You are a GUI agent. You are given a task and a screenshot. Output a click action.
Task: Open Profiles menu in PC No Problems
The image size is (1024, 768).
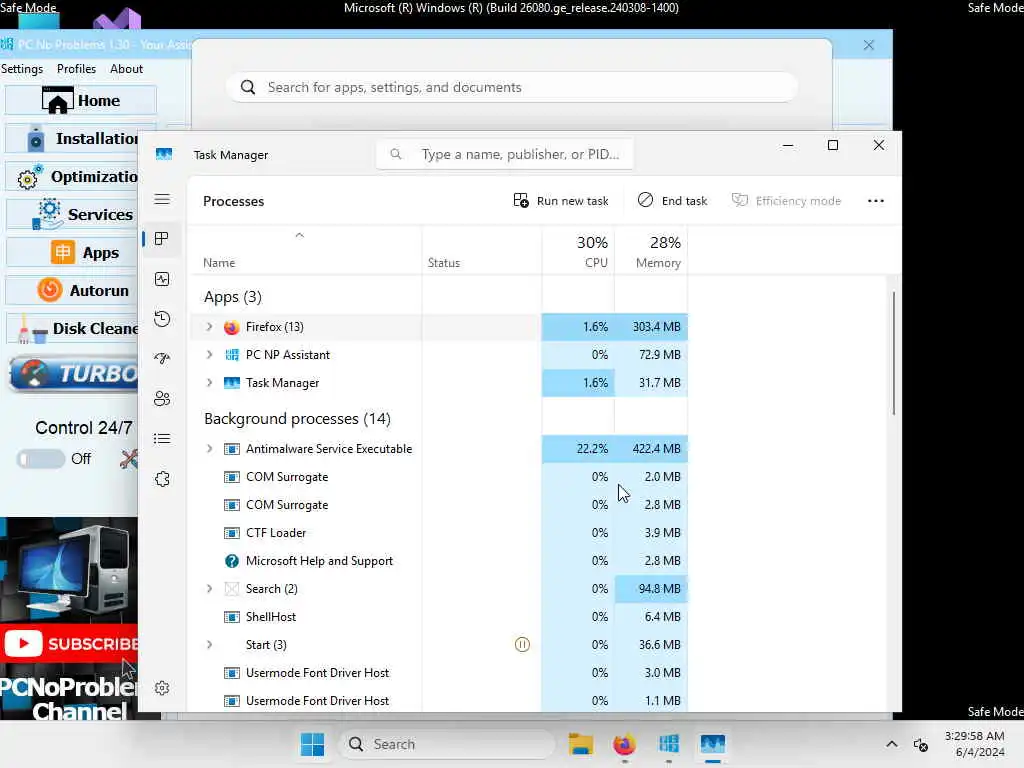(x=76, y=69)
